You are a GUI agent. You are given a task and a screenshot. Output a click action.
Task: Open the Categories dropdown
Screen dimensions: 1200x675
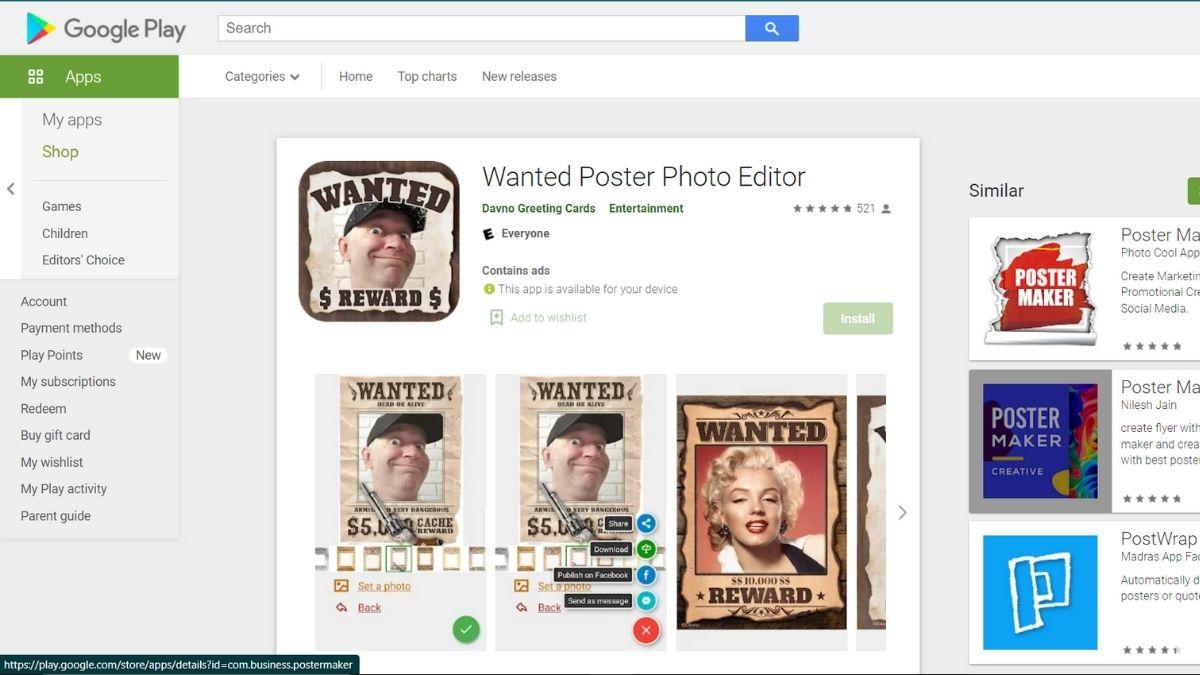tap(262, 76)
